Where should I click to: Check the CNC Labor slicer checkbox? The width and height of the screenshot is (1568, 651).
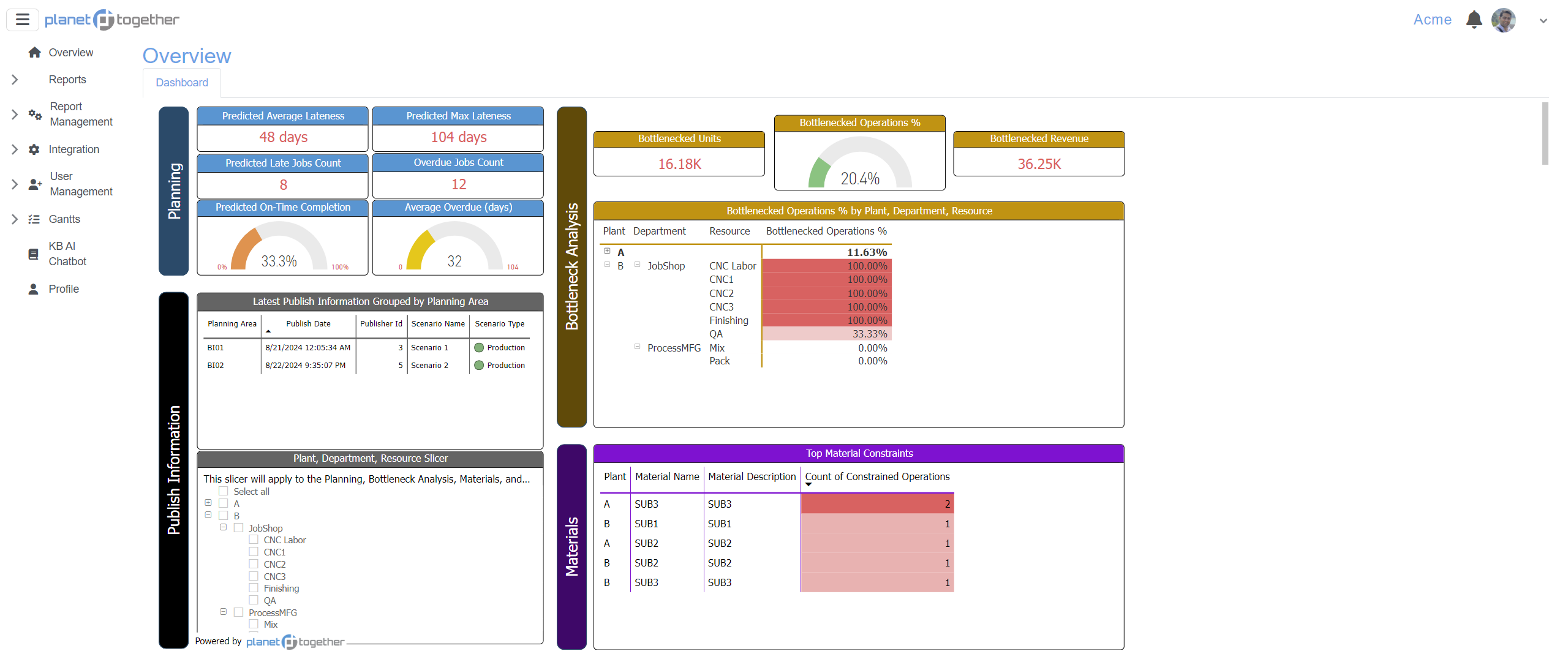click(x=254, y=540)
